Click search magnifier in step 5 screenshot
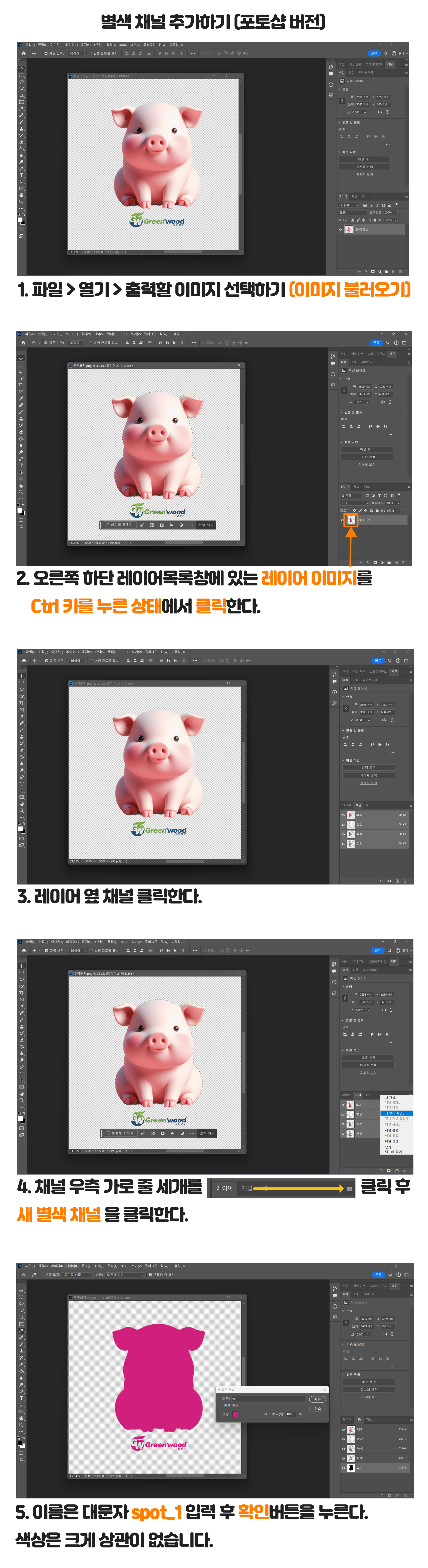Image resolution: width=428 pixels, height=1568 pixels. point(390,1275)
